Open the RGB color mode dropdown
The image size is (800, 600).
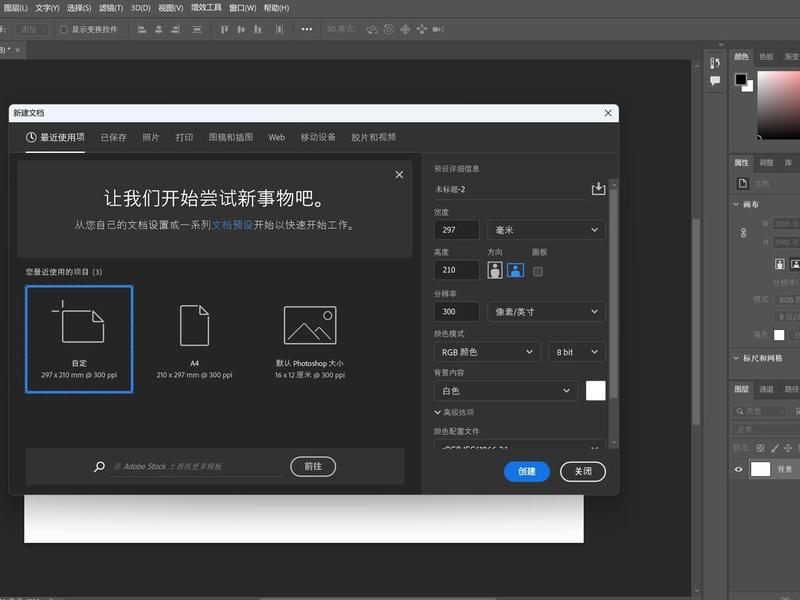487,352
